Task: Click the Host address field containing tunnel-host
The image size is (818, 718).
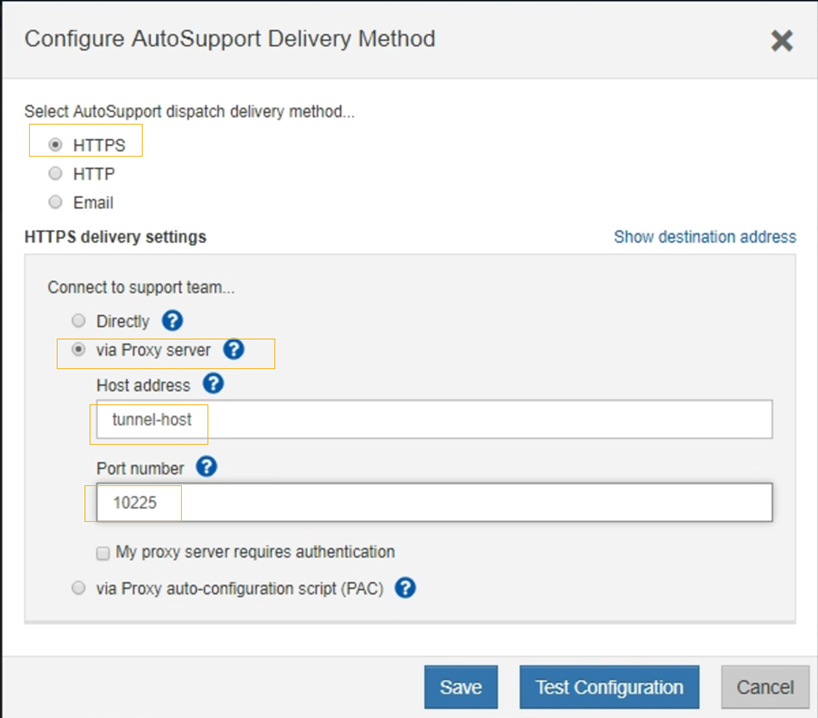Action: coord(433,420)
